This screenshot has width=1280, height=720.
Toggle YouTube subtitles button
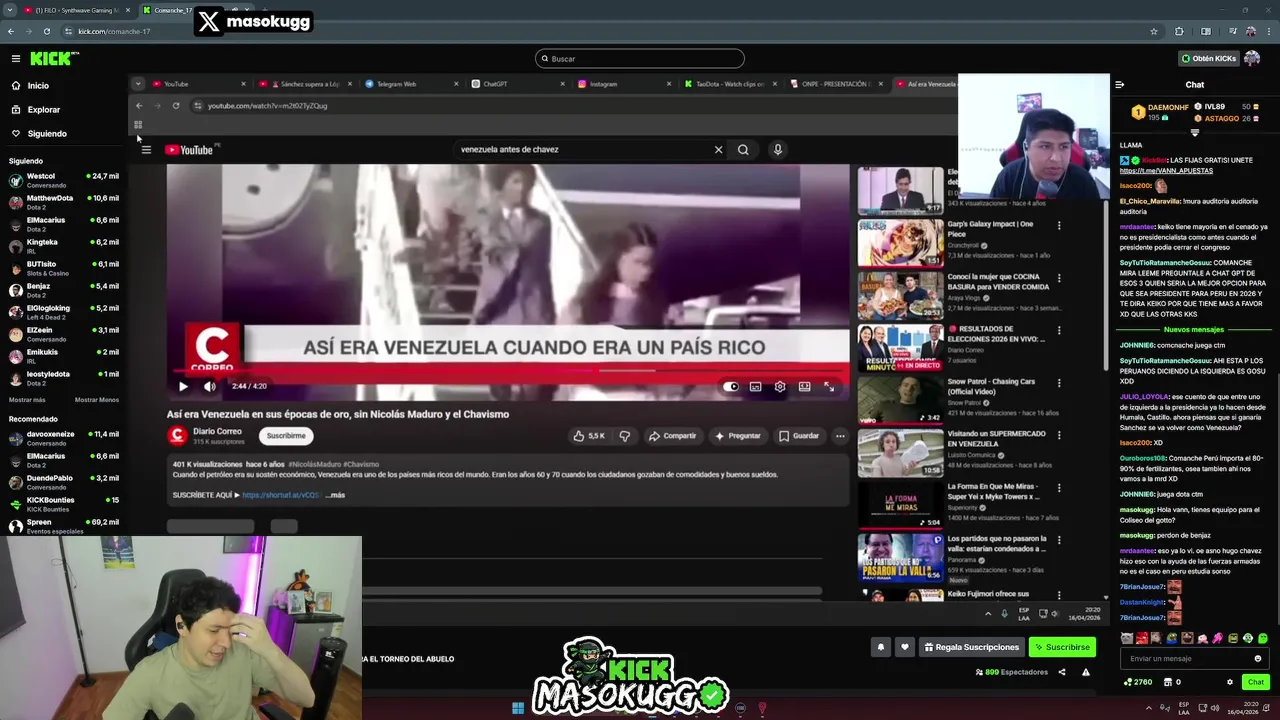755,386
